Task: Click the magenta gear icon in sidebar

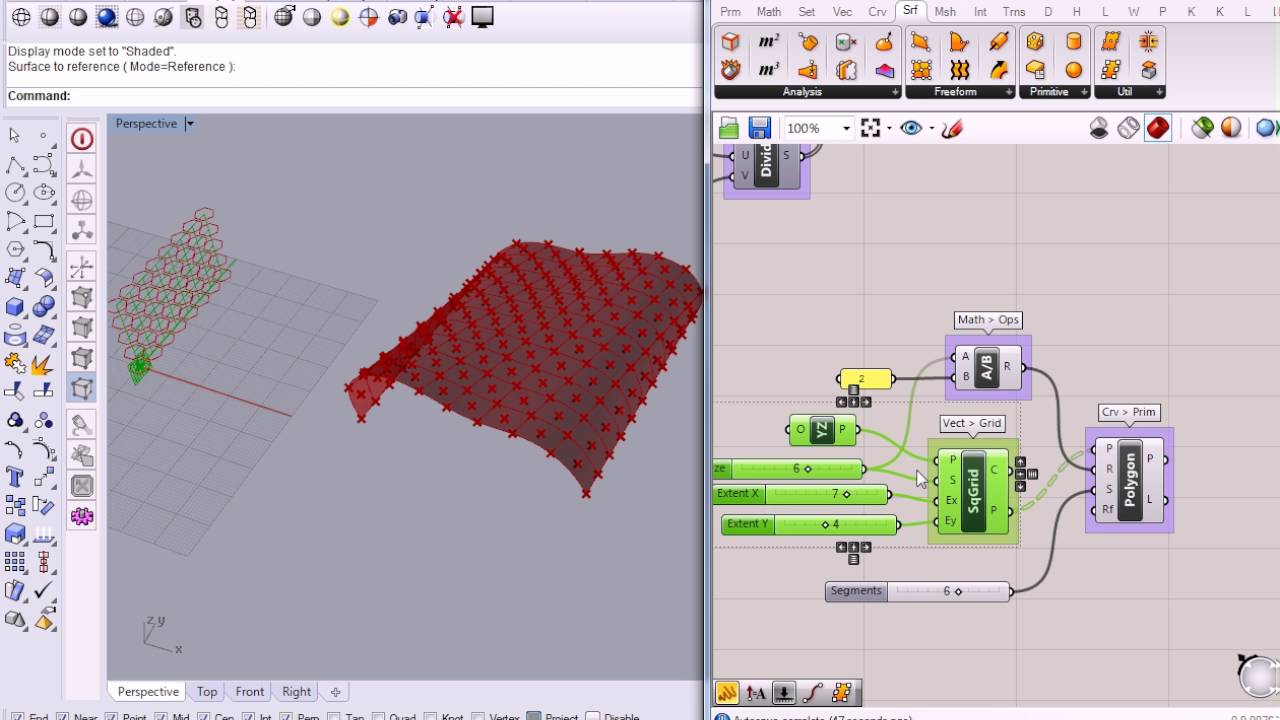Action: pyautogui.click(x=82, y=516)
